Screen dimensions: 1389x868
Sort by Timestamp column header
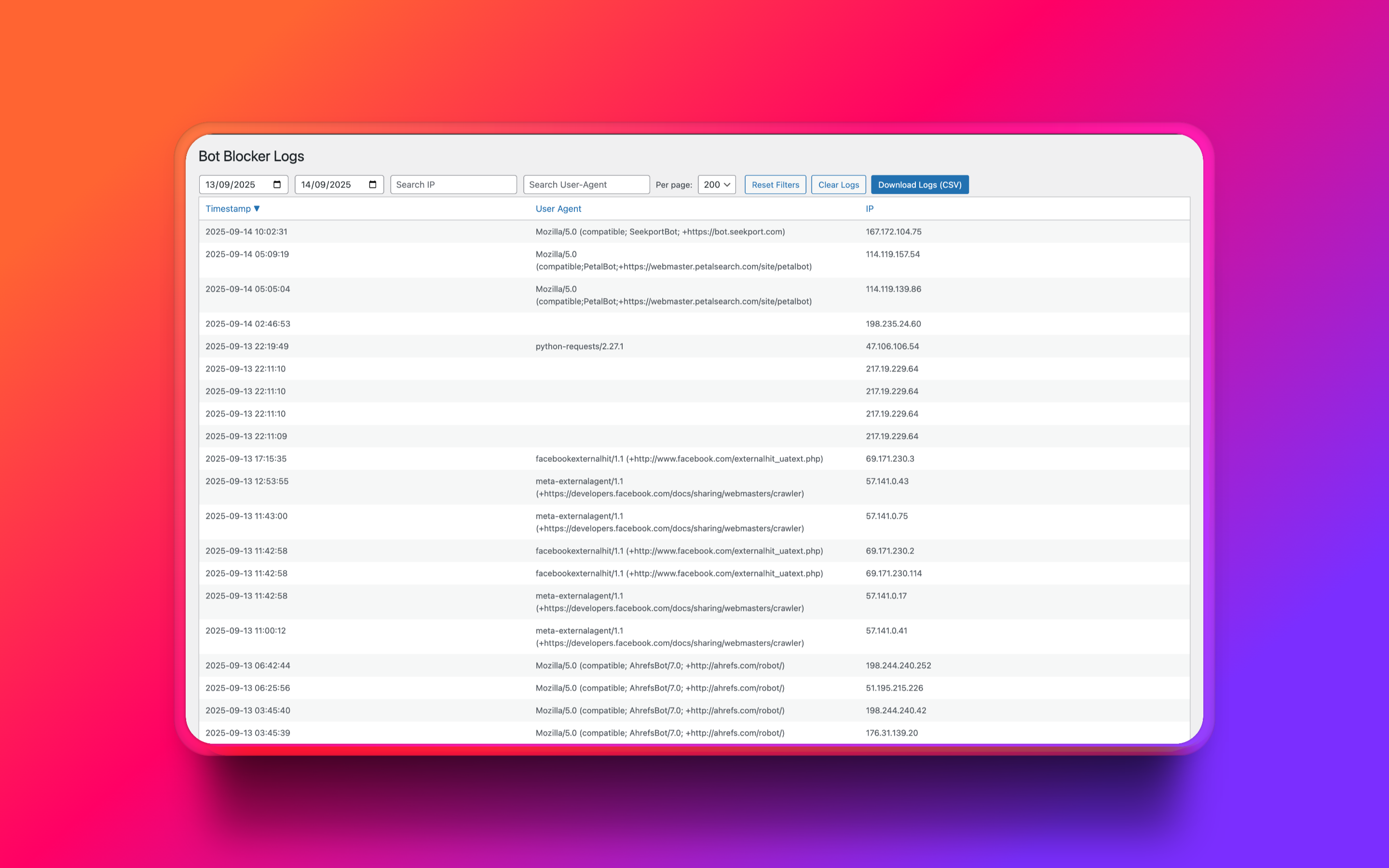[x=228, y=208]
